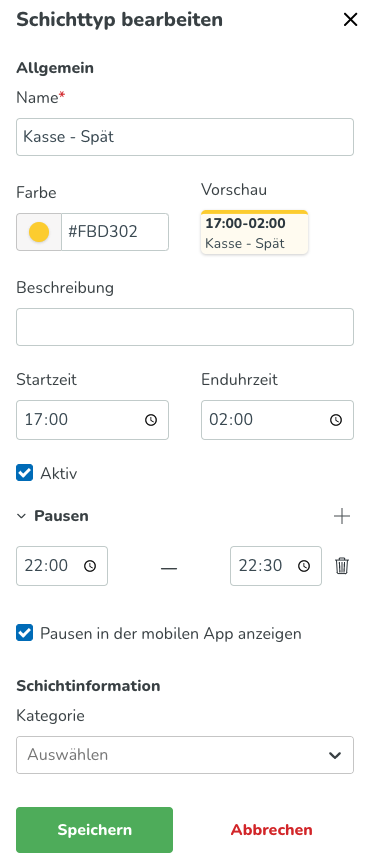
Task: Click the empty Beschreibung field
Action: (185, 327)
